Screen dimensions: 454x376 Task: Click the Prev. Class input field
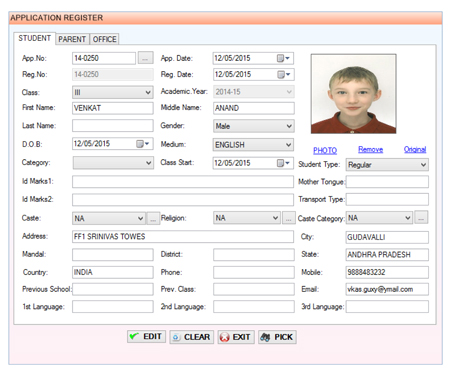click(x=254, y=289)
